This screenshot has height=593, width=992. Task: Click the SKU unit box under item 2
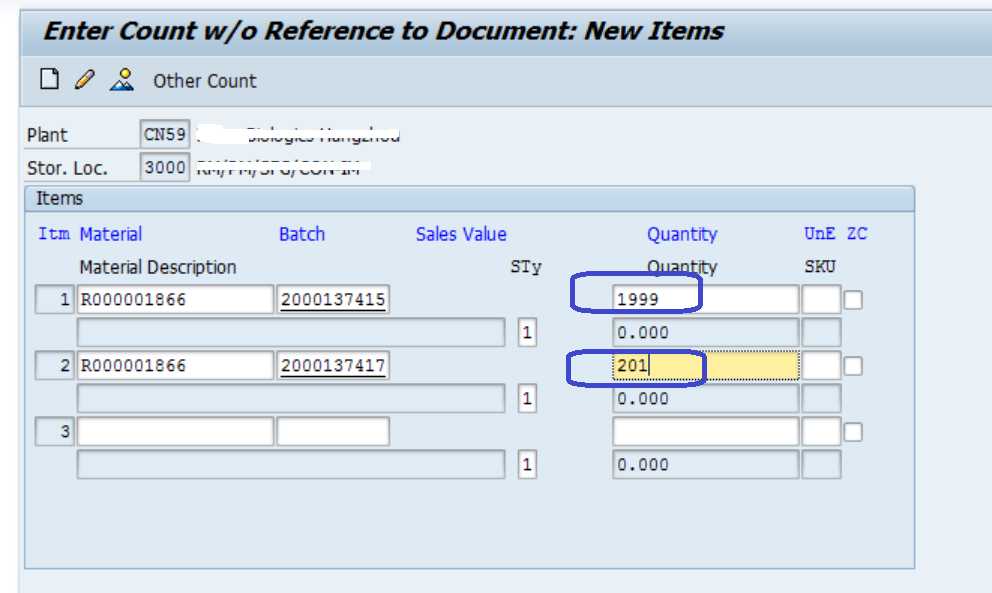point(821,399)
